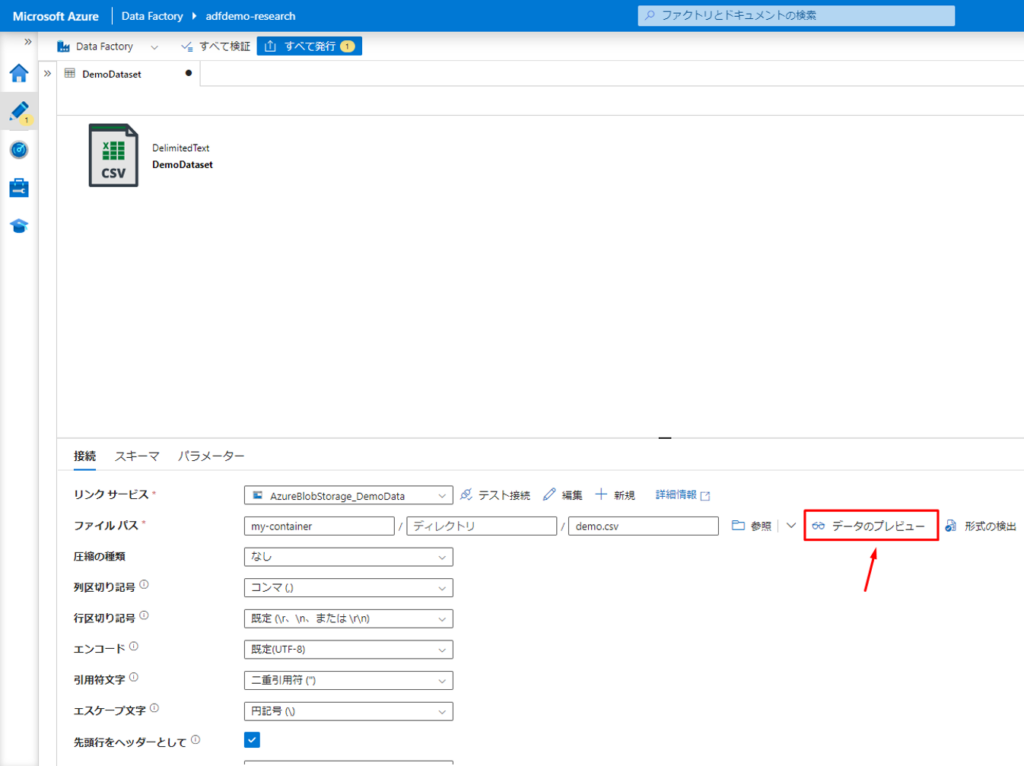Switch to the スキーマ tab

click(x=137, y=456)
